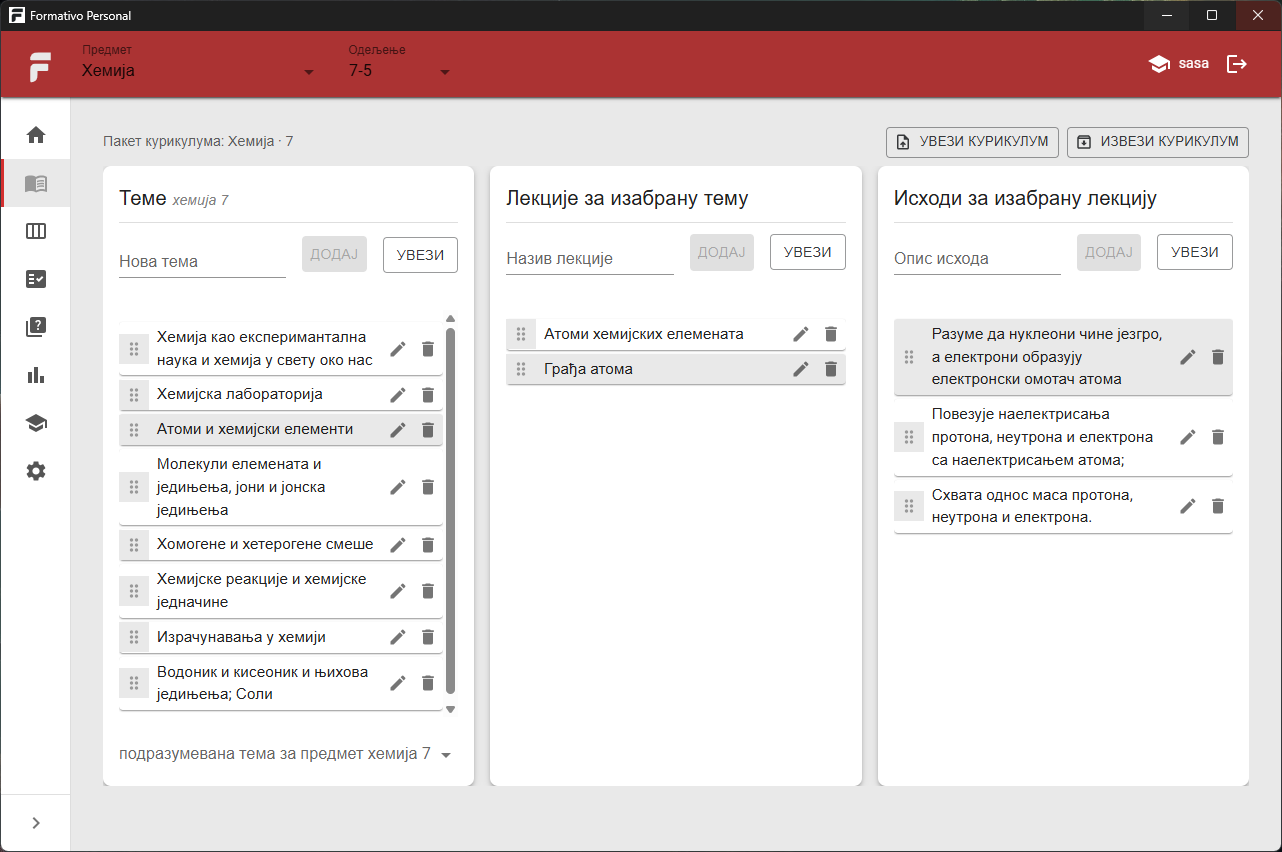Open the Предмет dropdown showing Хемија

(198, 71)
